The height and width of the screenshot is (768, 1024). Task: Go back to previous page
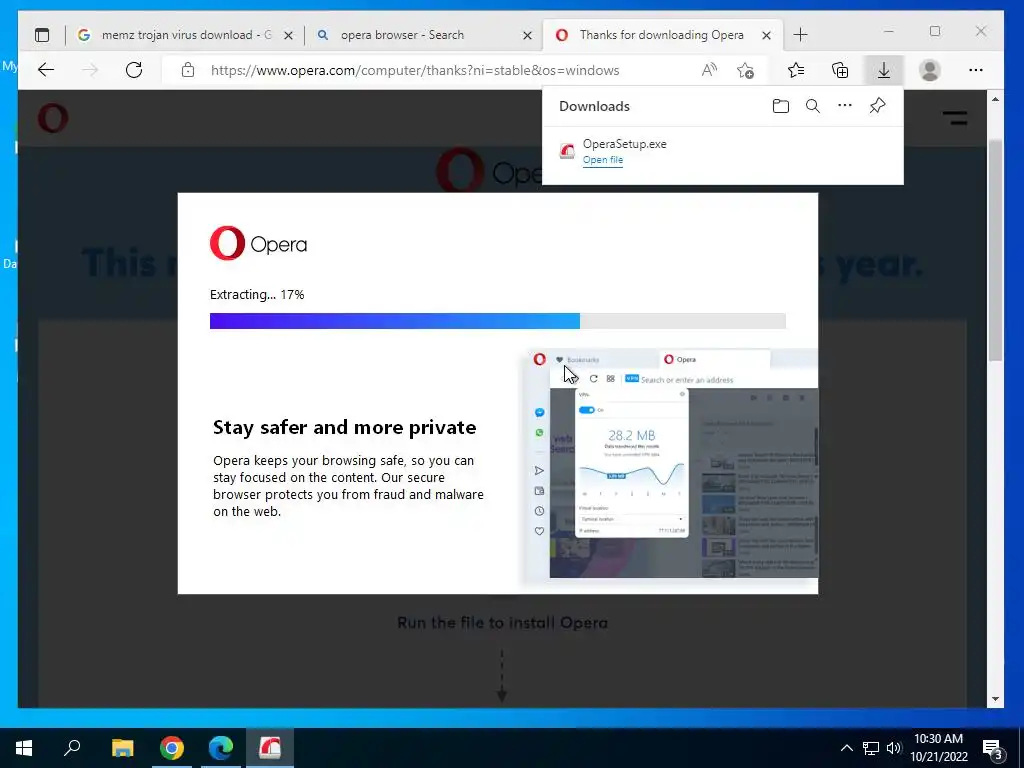(46, 70)
